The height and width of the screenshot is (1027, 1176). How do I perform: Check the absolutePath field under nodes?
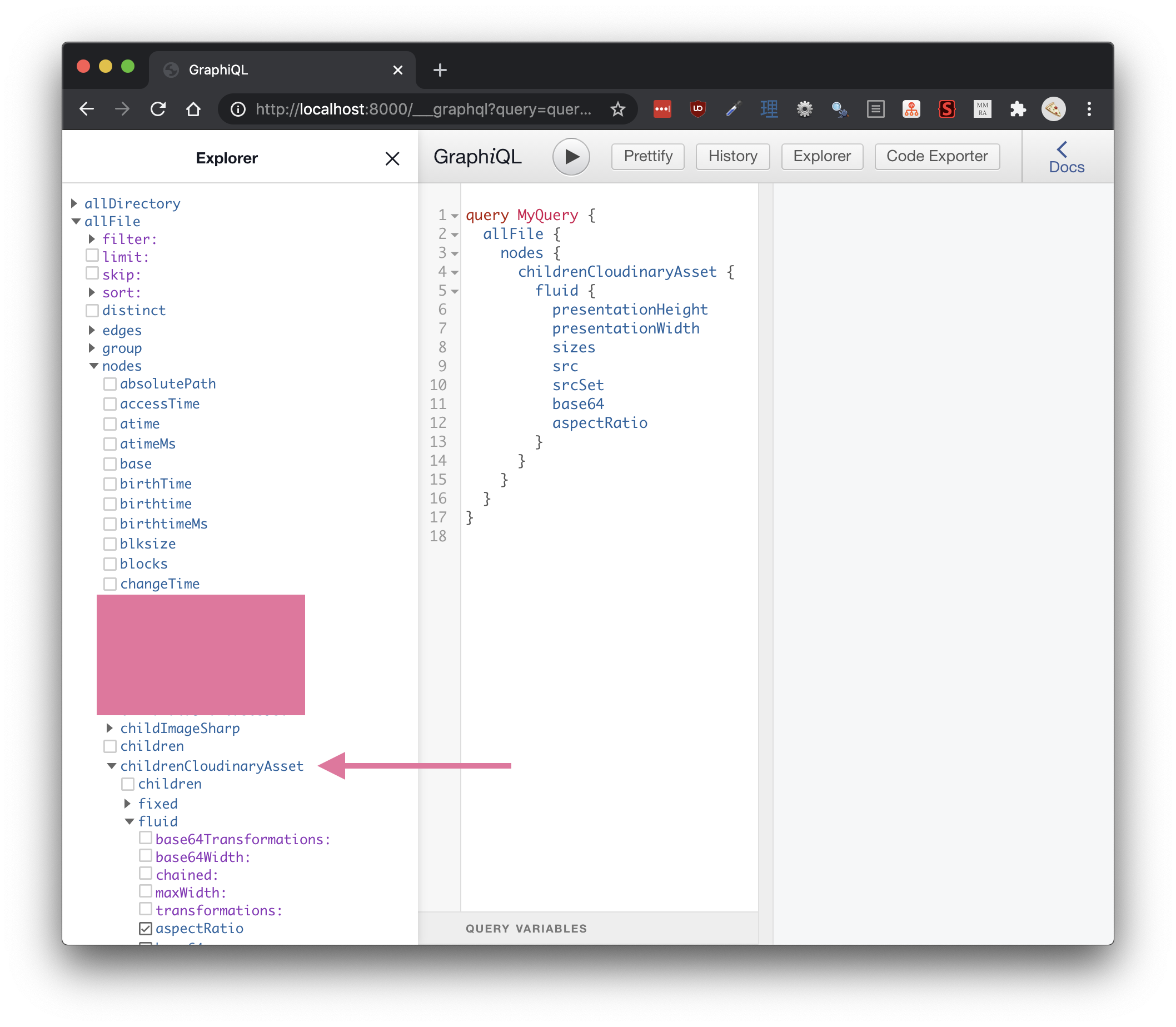click(110, 383)
